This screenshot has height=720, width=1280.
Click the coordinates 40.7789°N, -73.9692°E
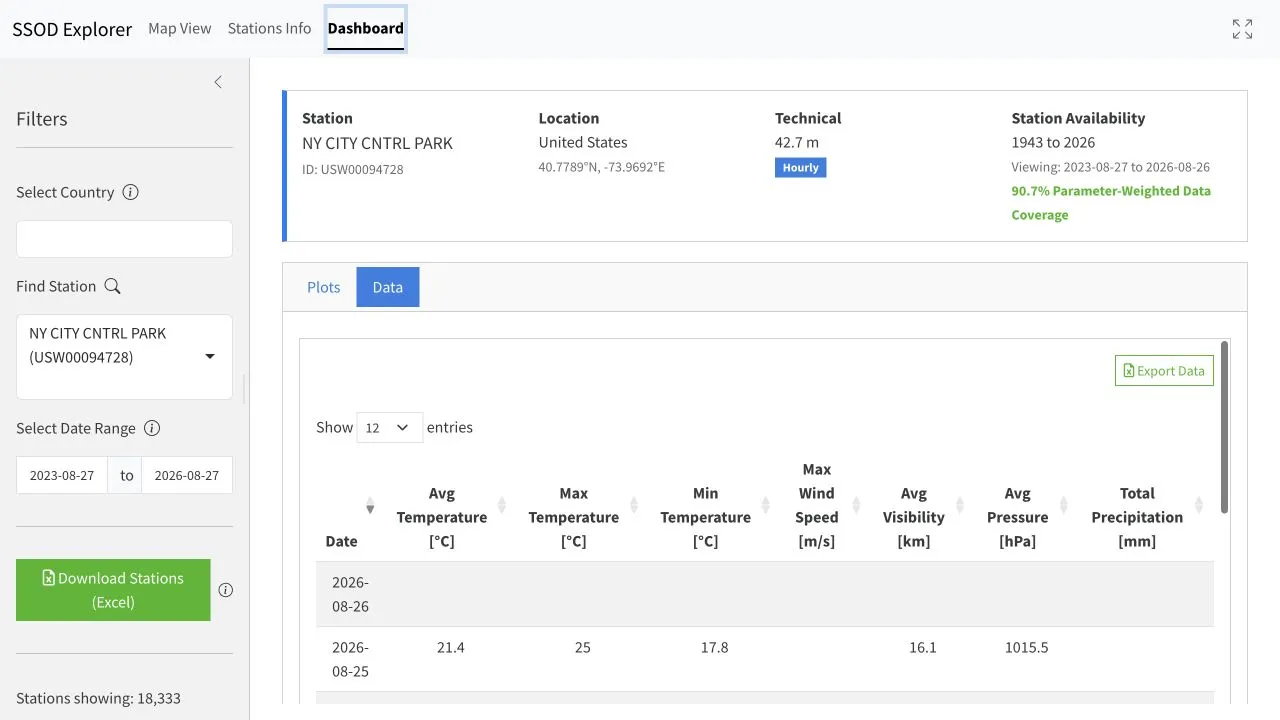602,167
